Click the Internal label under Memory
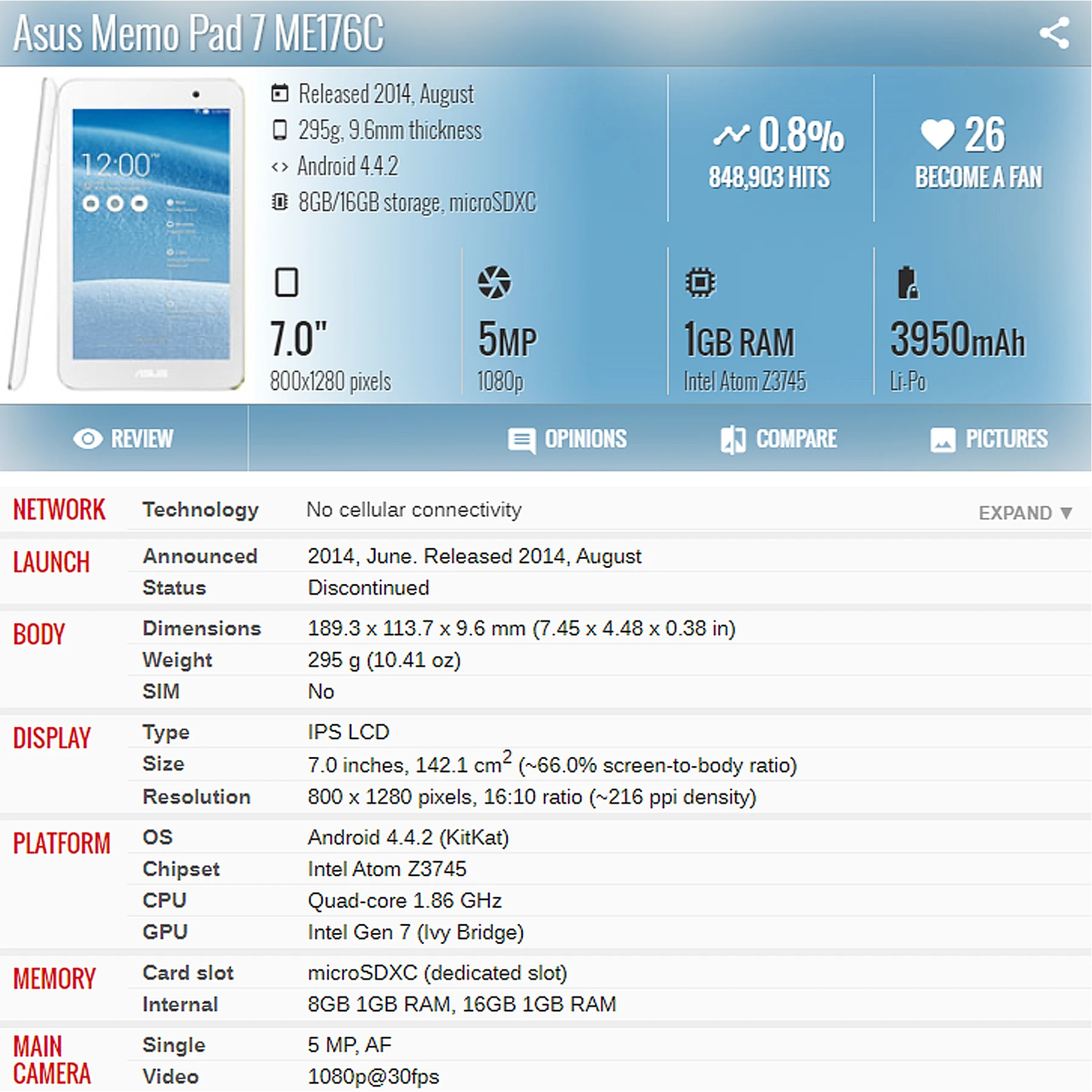This screenshot has width=1092, height=1092. [180, 1005]
